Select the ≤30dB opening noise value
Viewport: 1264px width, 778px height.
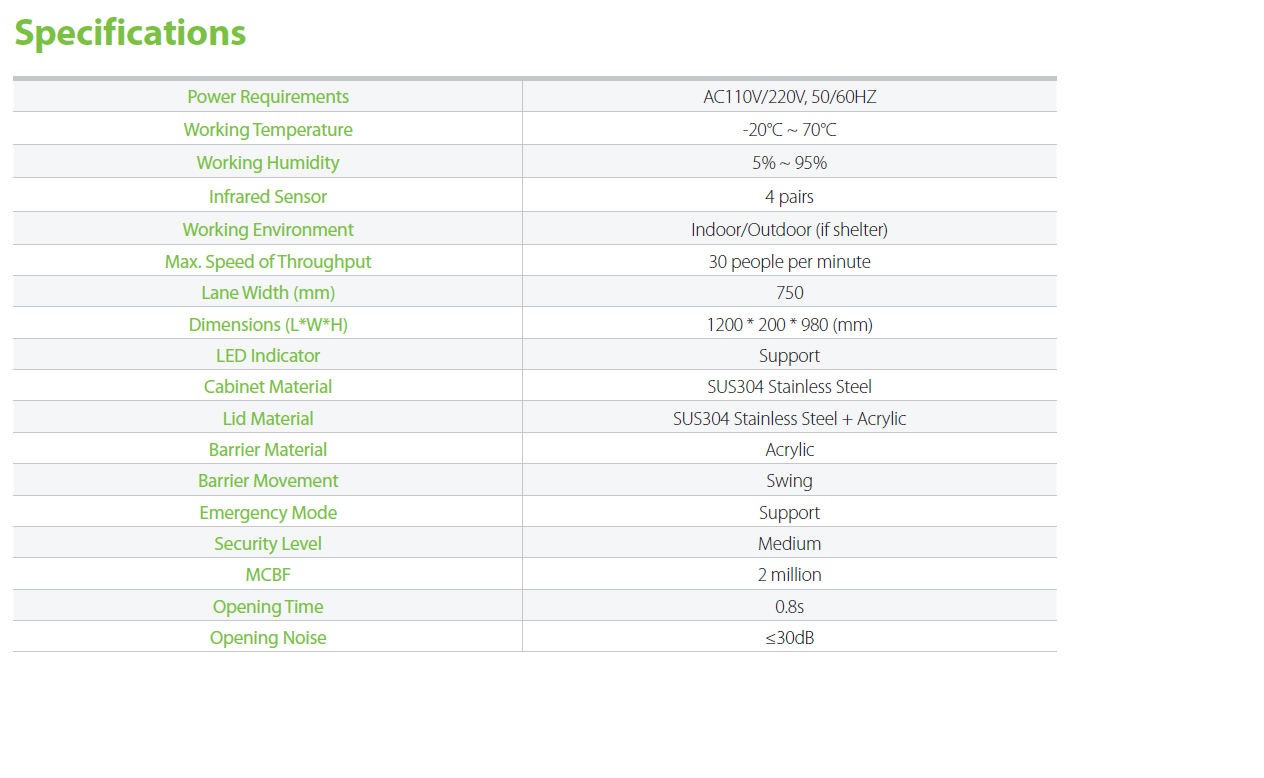point(789,638)
